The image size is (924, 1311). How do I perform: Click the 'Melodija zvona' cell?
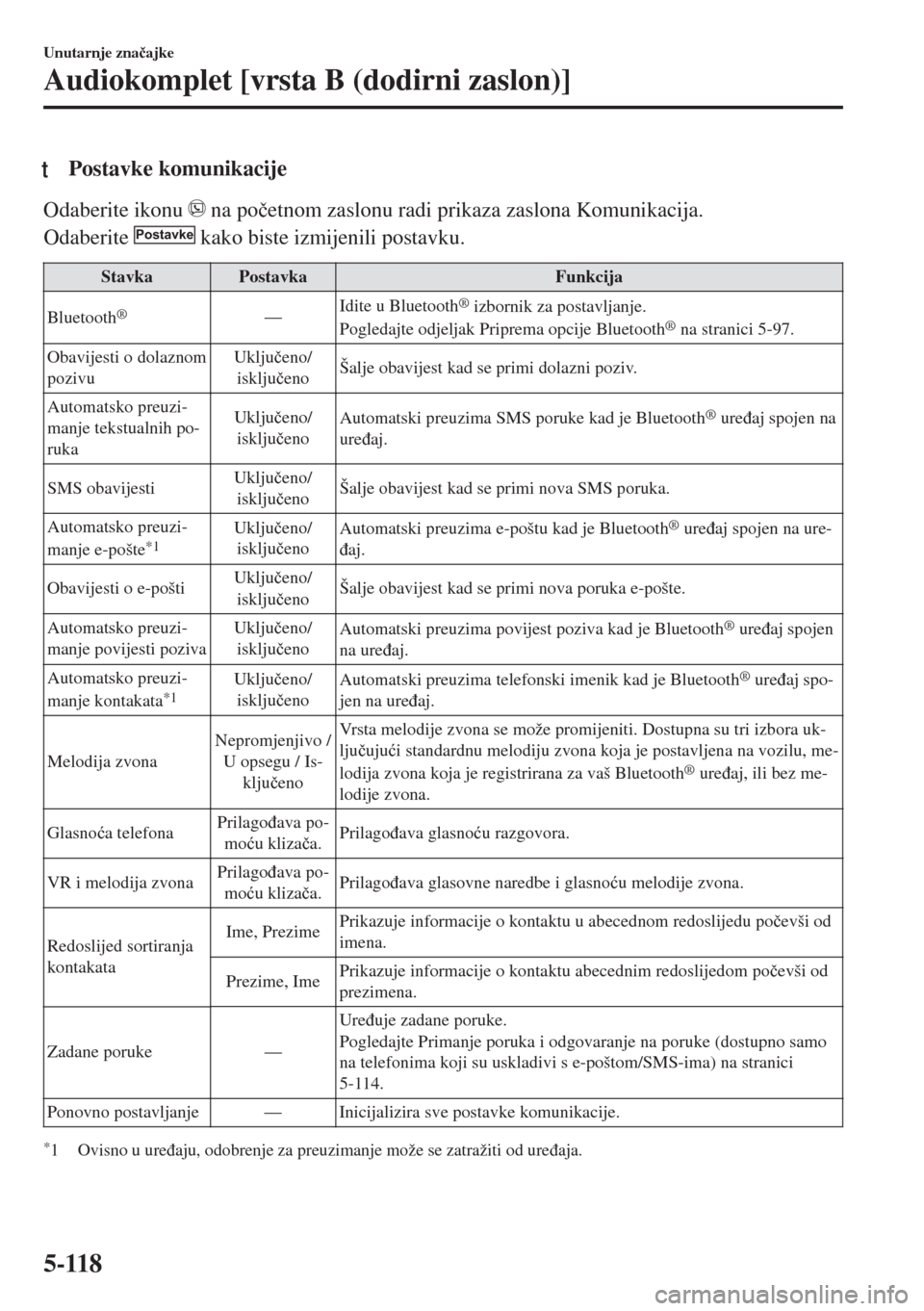pos(127,761)
